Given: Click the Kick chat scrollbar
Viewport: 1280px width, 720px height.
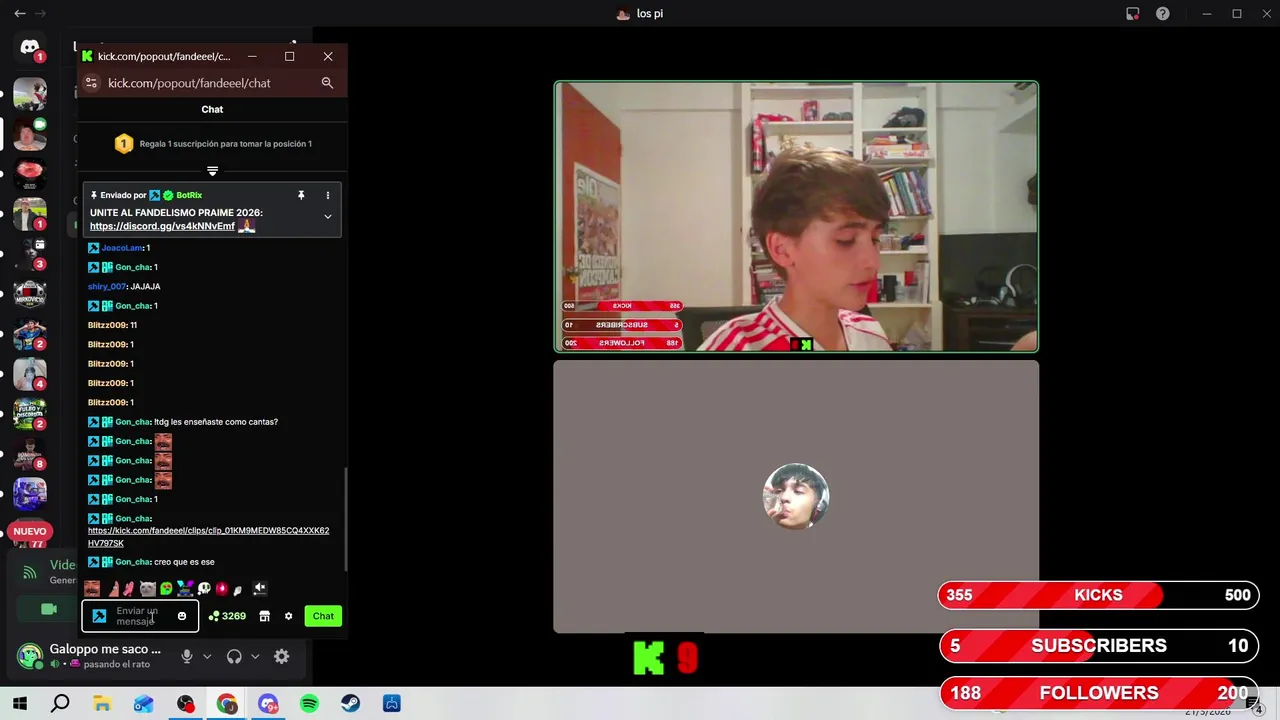Looking at the screenshot, I should click(x=346, y=520).
